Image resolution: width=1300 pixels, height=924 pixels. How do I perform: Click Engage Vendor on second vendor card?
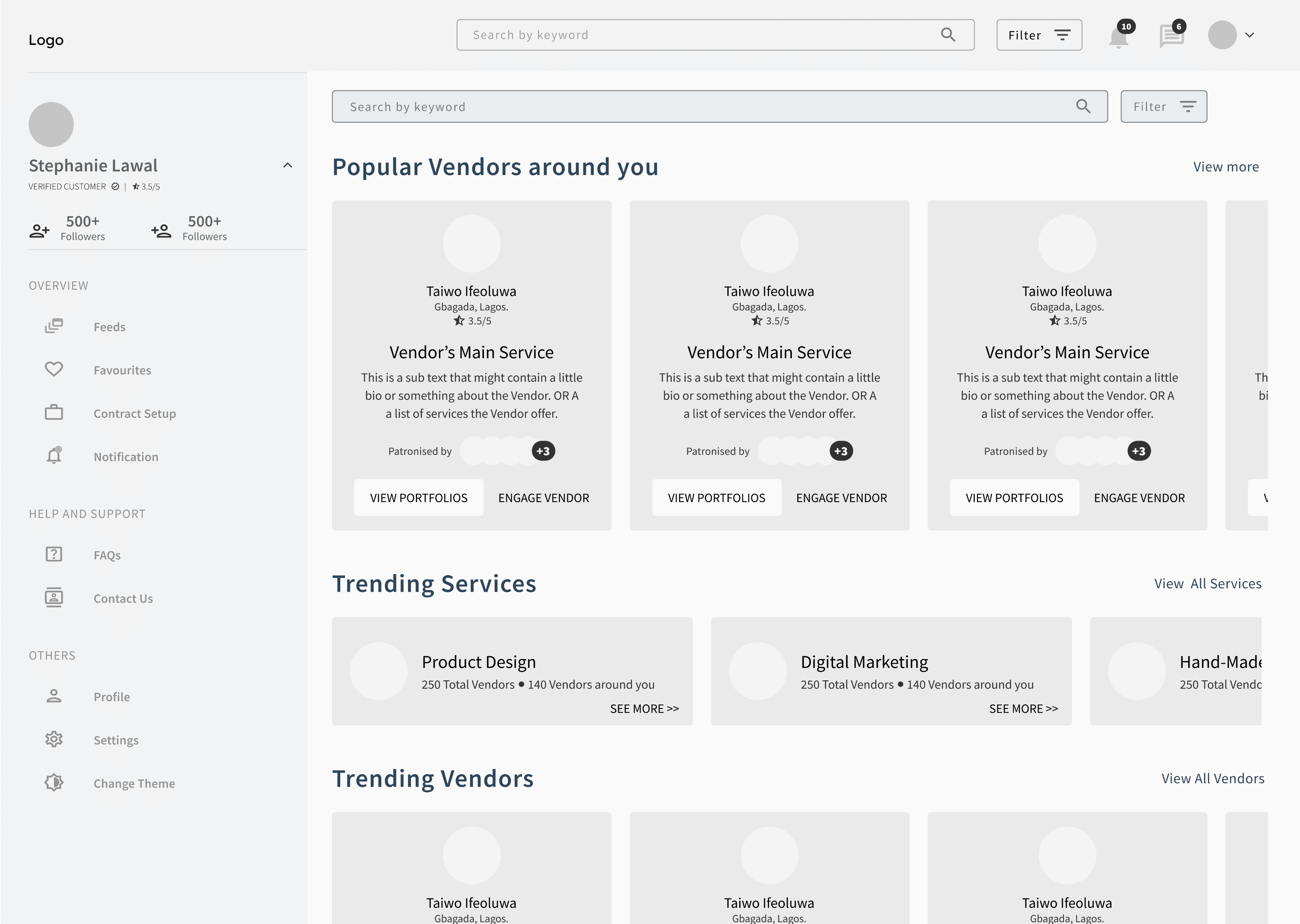click(841, 498)
